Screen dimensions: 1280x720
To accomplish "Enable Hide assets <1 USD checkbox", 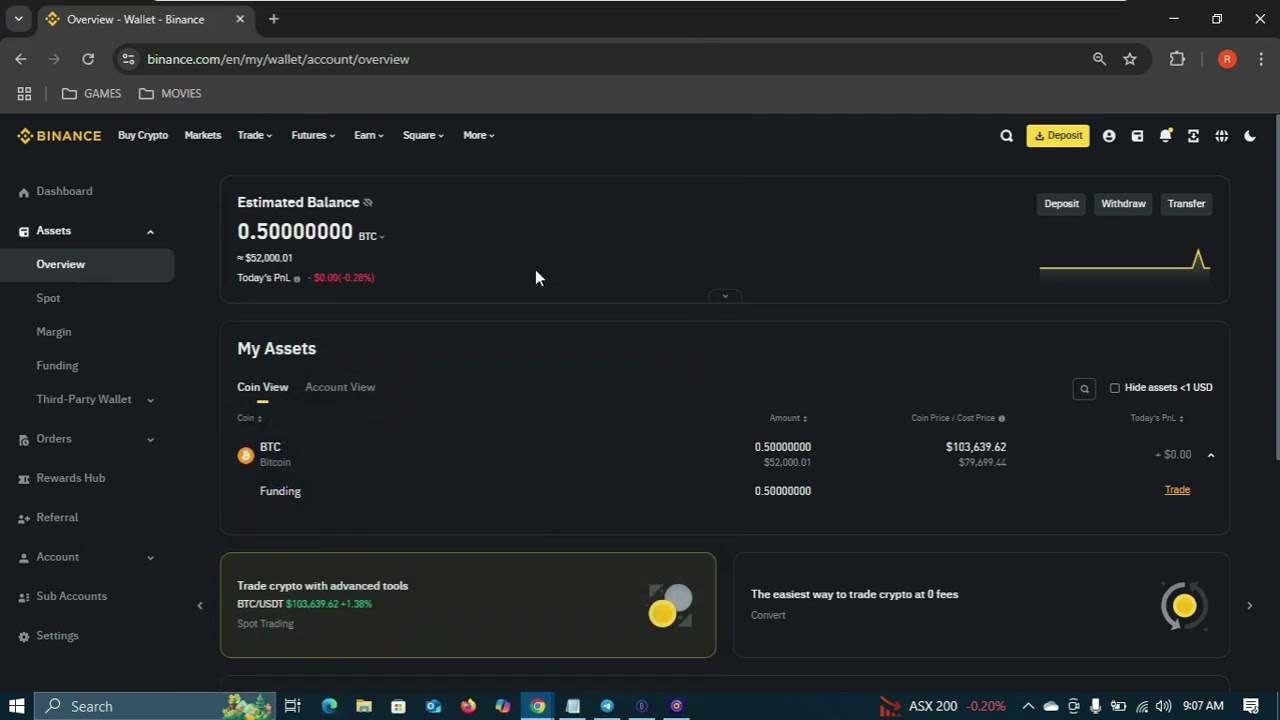I will 1115,388.
